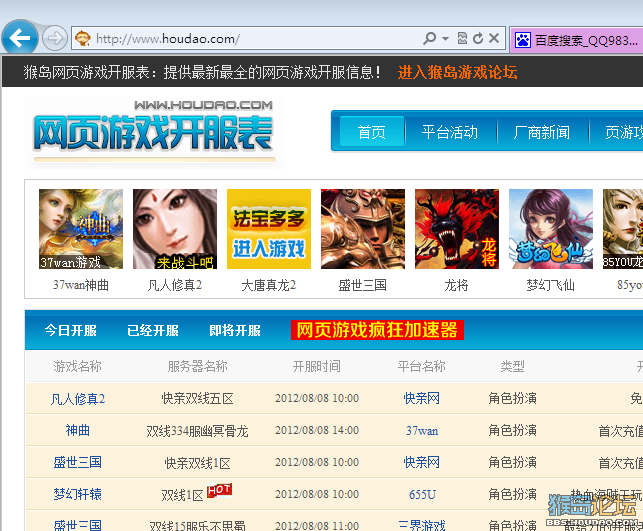Switch to the 百度搜索_QQ983 tab

pos(577,40)
